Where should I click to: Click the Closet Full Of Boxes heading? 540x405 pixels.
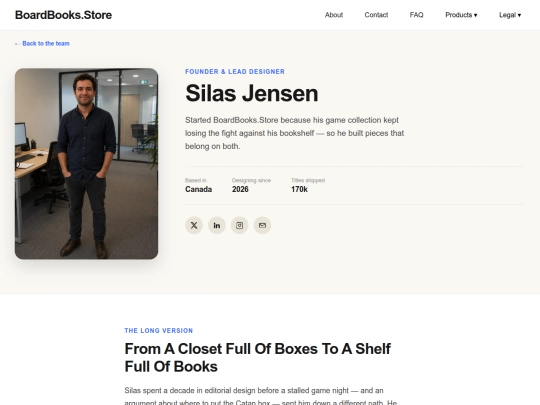258,357
